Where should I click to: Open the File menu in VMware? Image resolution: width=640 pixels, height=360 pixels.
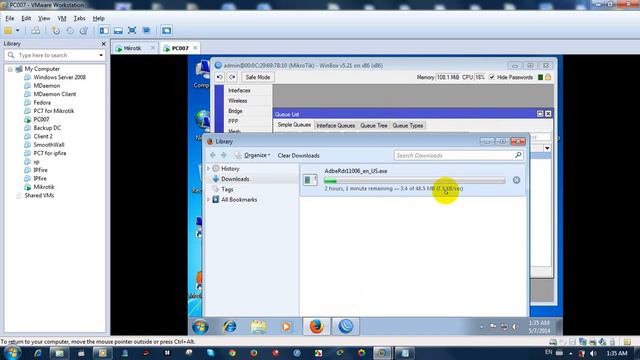point(10,18)
